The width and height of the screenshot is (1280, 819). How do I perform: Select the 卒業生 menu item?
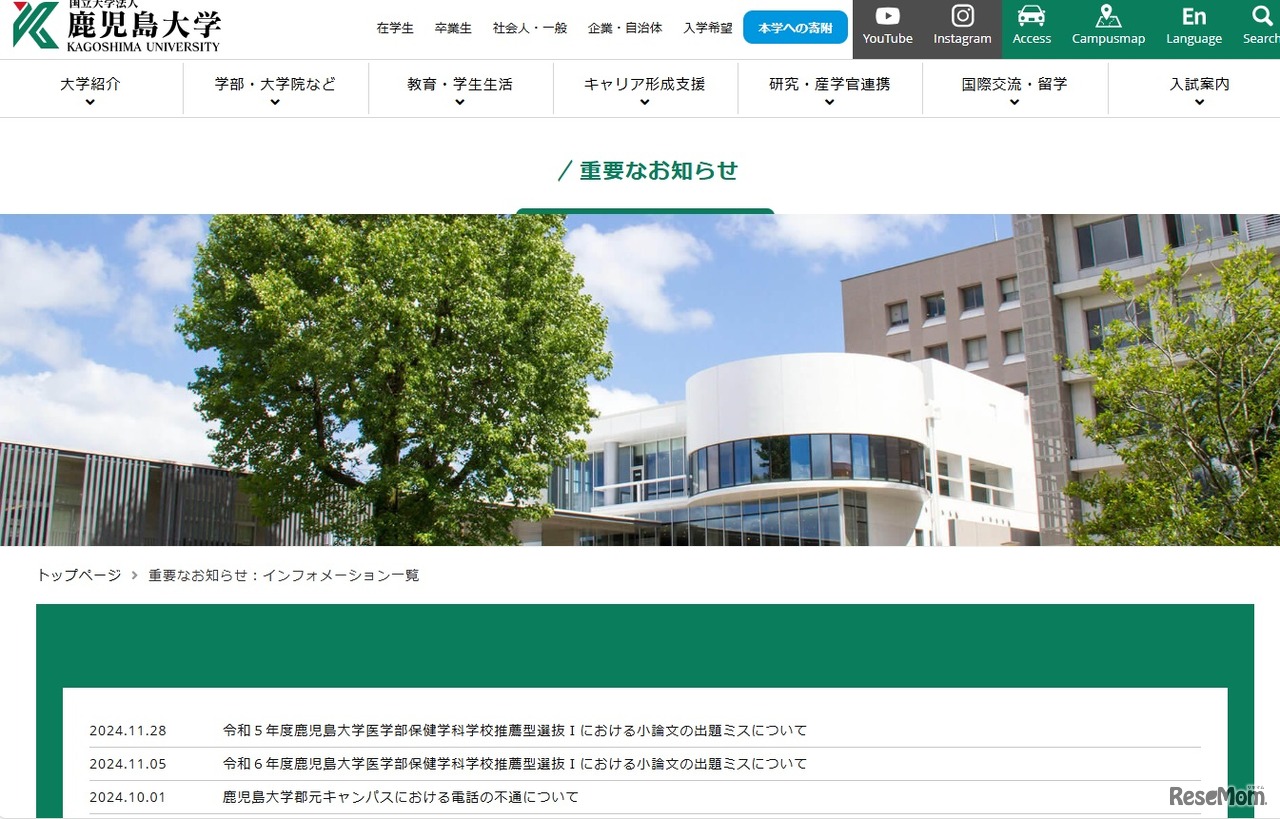point(453,29)
